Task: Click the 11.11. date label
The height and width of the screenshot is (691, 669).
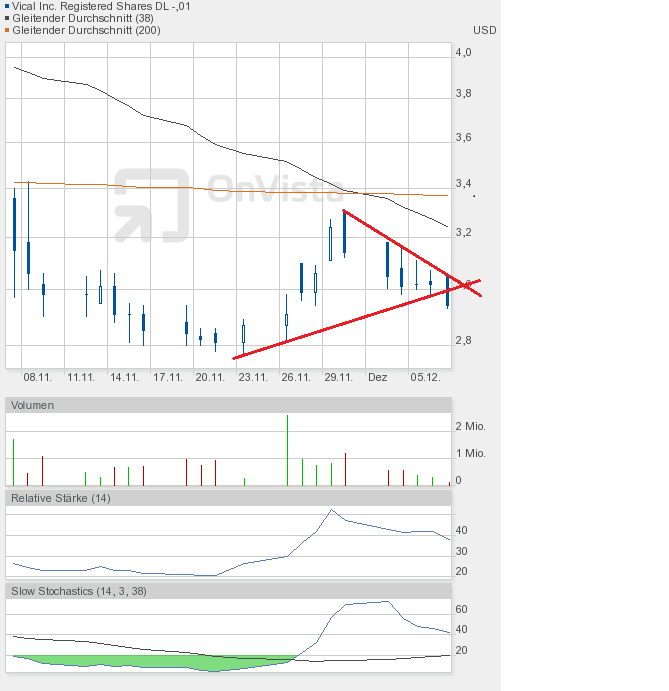Action: tap(81, 377)
